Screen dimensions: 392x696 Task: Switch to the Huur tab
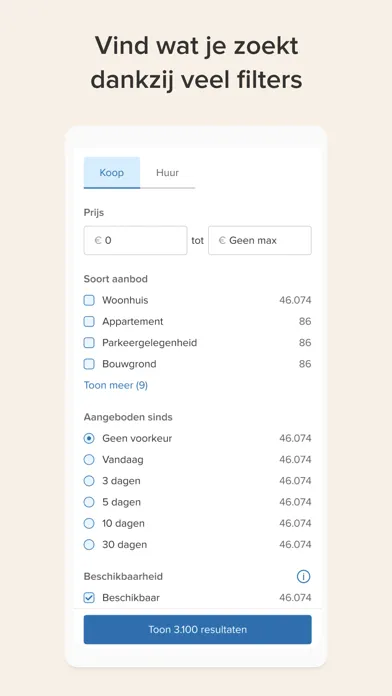pyautogui.click(x=167, y=173)
